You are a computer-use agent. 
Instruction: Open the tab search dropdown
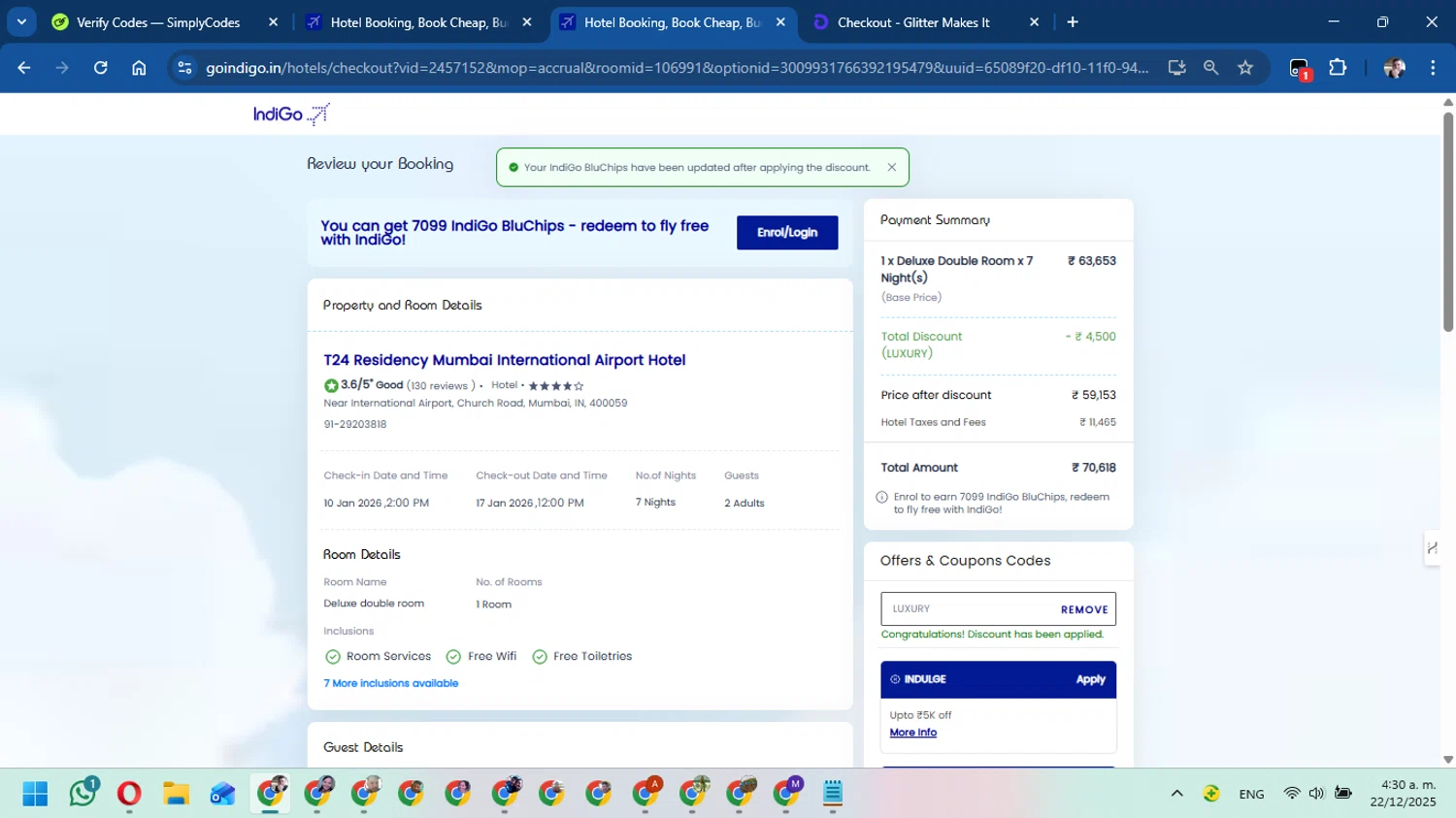[21, 22]
